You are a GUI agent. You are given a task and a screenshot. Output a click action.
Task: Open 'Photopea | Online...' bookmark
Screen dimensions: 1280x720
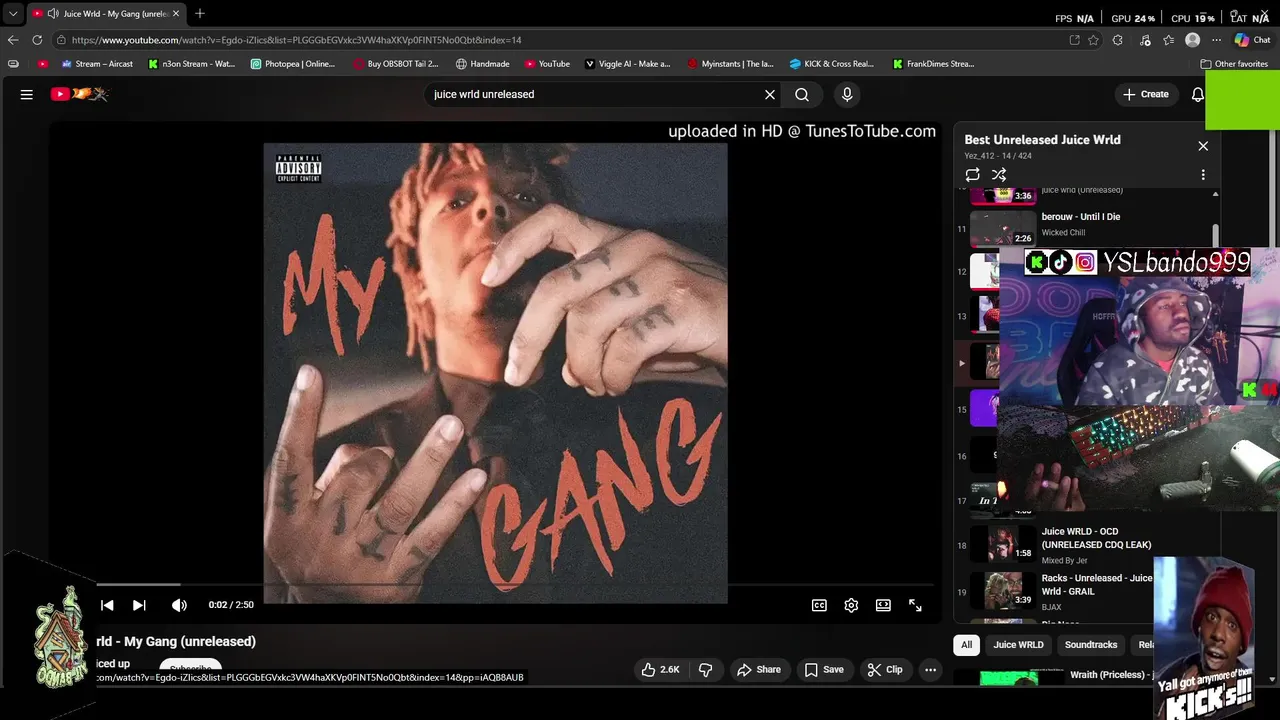click(293, 64)
